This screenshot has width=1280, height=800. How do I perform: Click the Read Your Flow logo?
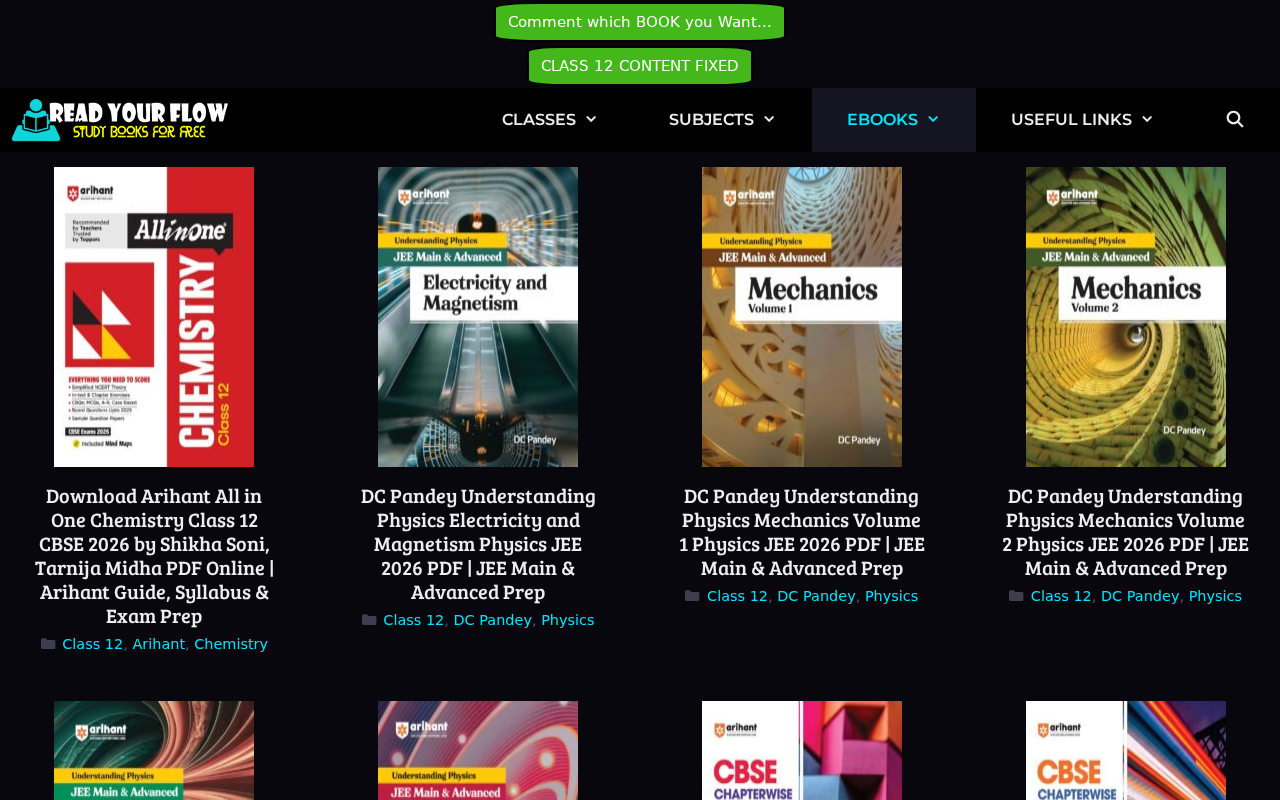click(120, 120)
